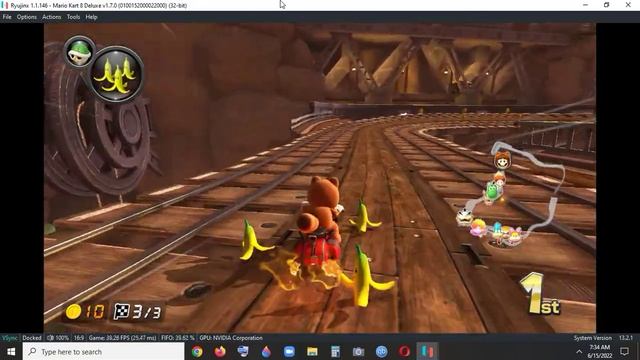Show hidden system tray icons
The image size is (640, 360).
tap(579, 351)
